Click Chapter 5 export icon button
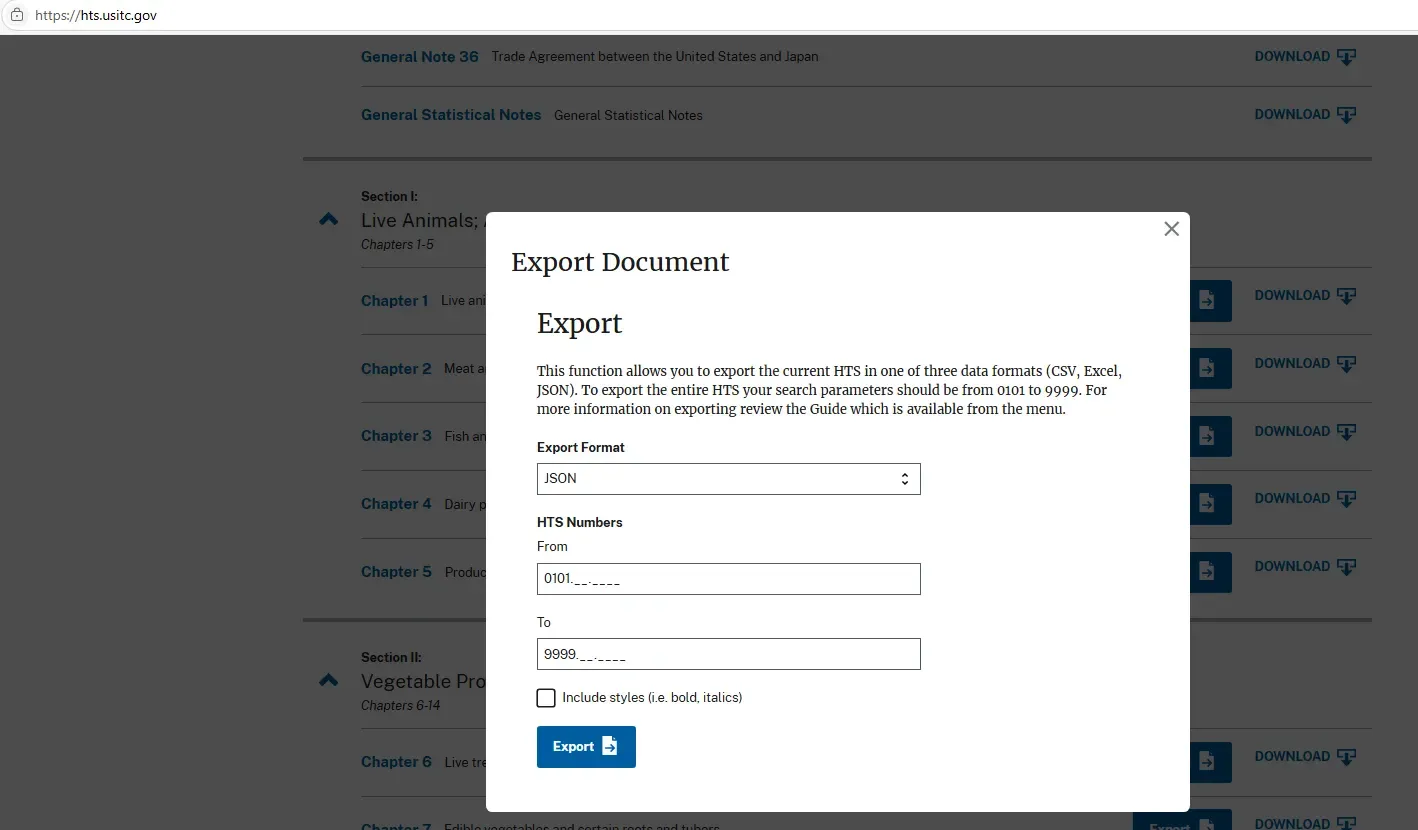Viewport: 1418px width, 830px height. point(1209,571)
